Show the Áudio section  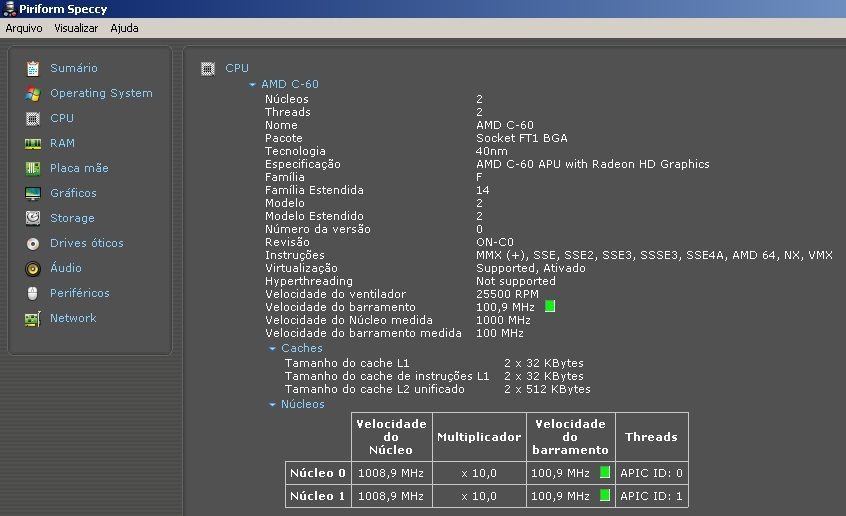[x=66, y=268]
